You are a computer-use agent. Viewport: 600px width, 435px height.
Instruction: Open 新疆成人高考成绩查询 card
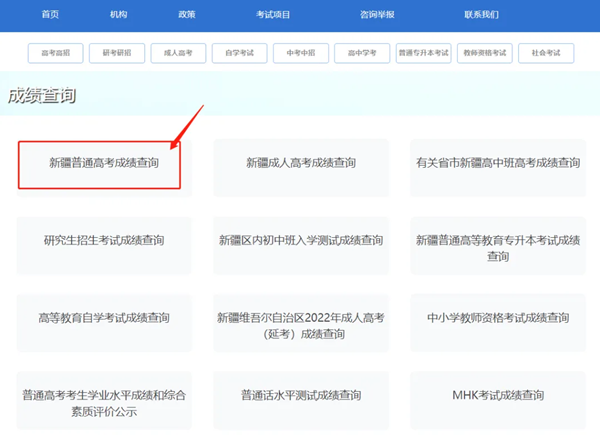tap(301, 163)
